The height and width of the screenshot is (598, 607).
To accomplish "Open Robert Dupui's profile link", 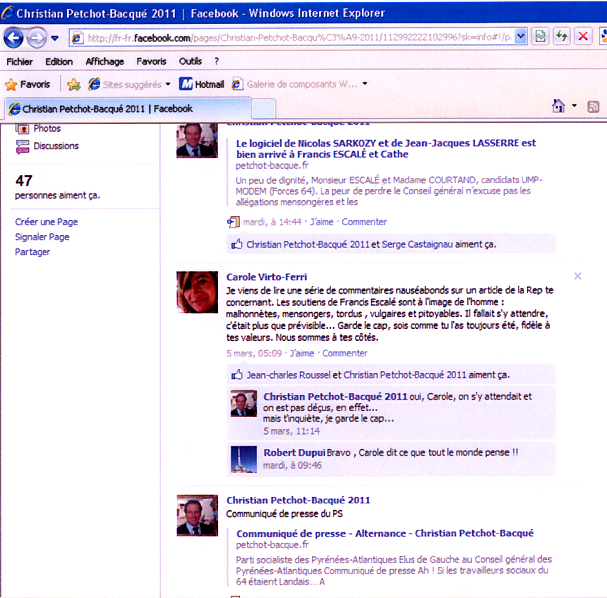I will point(295,452).
